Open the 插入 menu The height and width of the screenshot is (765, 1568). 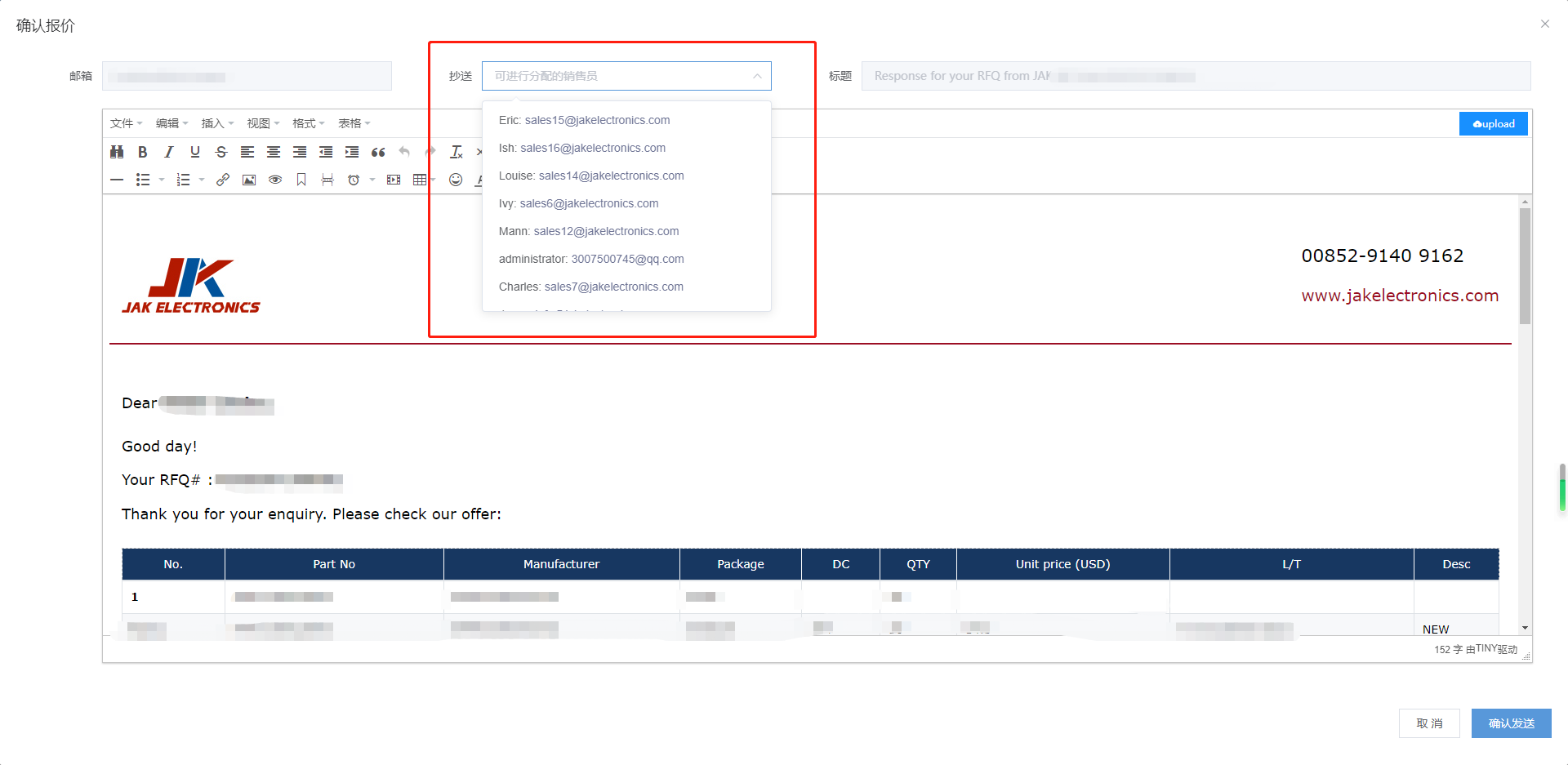point(217,123)
